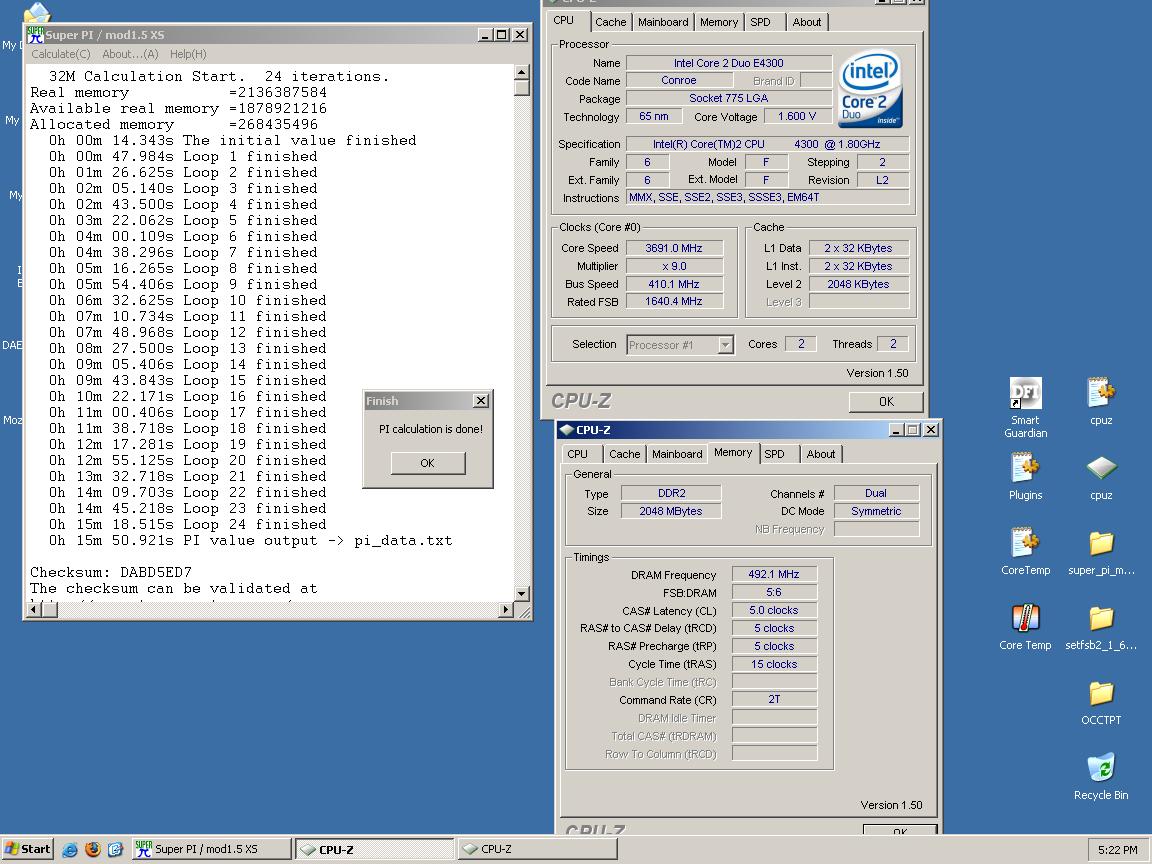Open the Help(H) menu in Super PI

click(x=188, y=54)
